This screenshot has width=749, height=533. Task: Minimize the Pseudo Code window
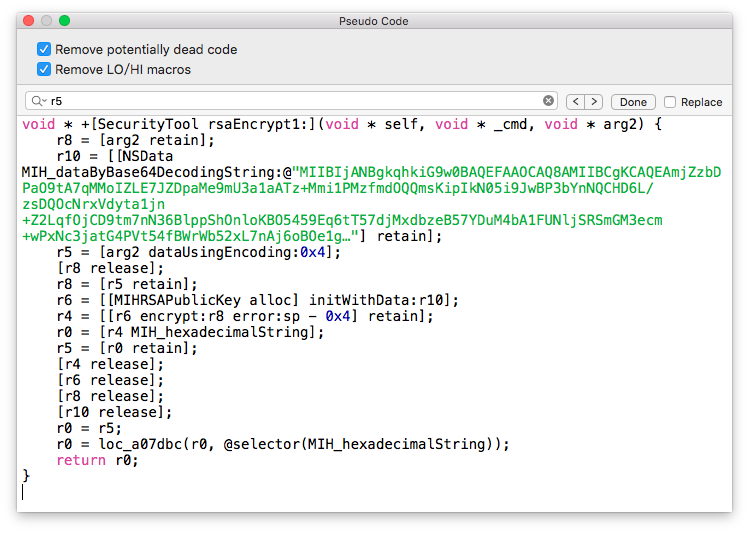46,20
